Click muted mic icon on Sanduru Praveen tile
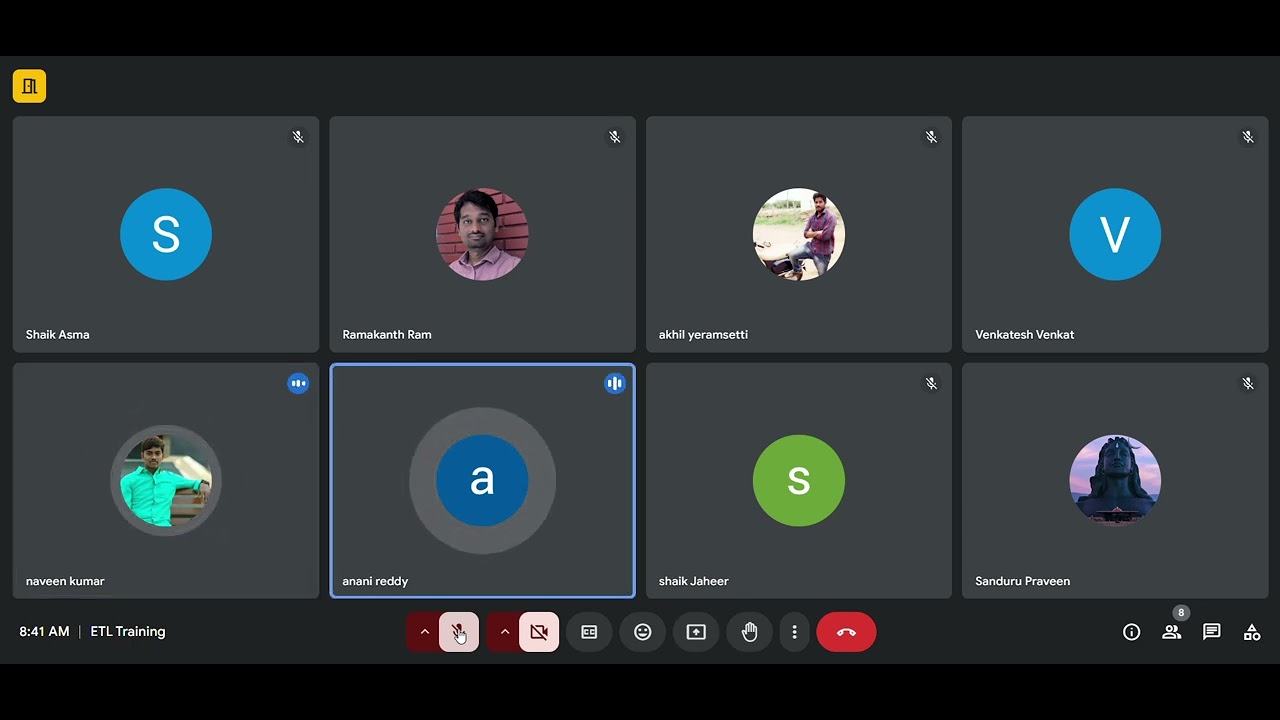1280x720 pixels. click(x=1248, y=383)
